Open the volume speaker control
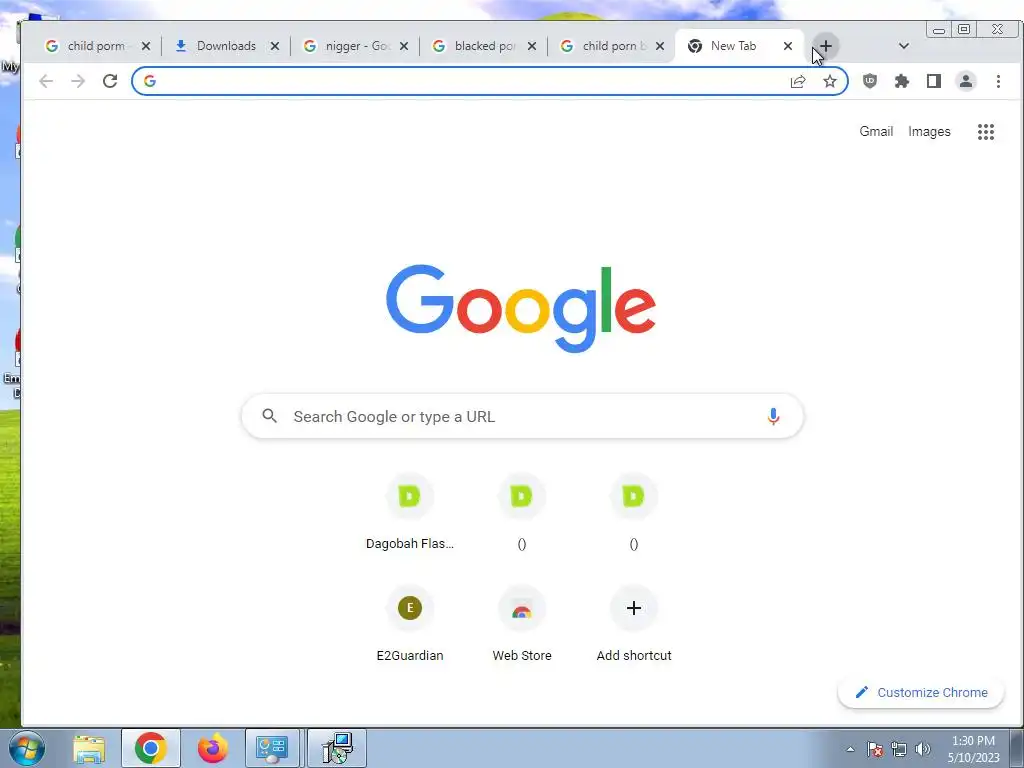This screenshot has height=768, width=1024. coord(922,749)
